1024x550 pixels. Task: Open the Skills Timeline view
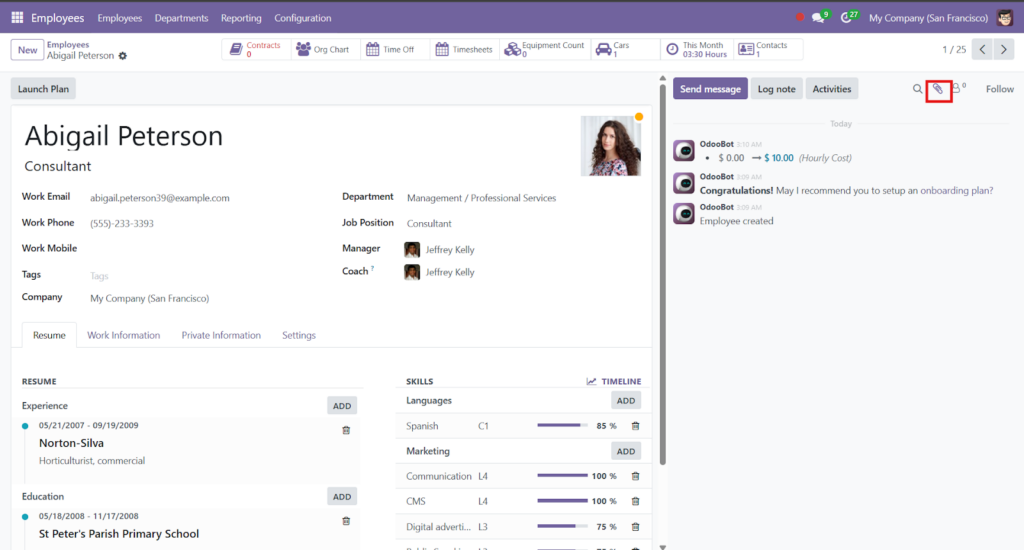(614, 381)
